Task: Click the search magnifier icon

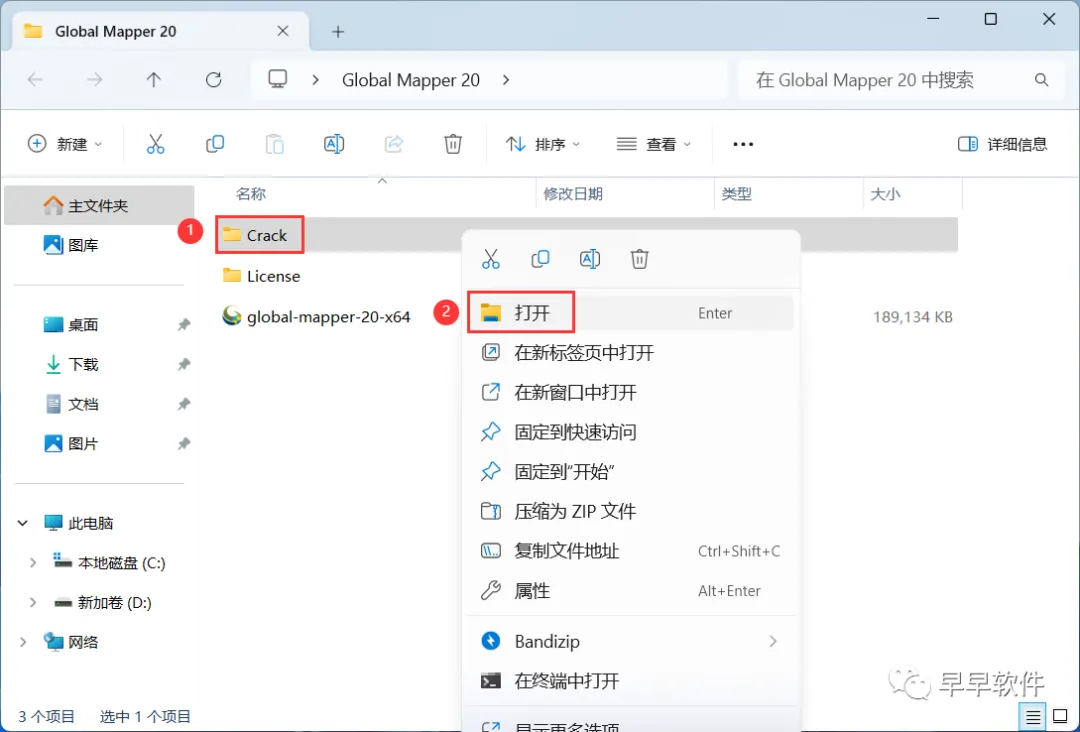Action: (x=1041, y=80)
